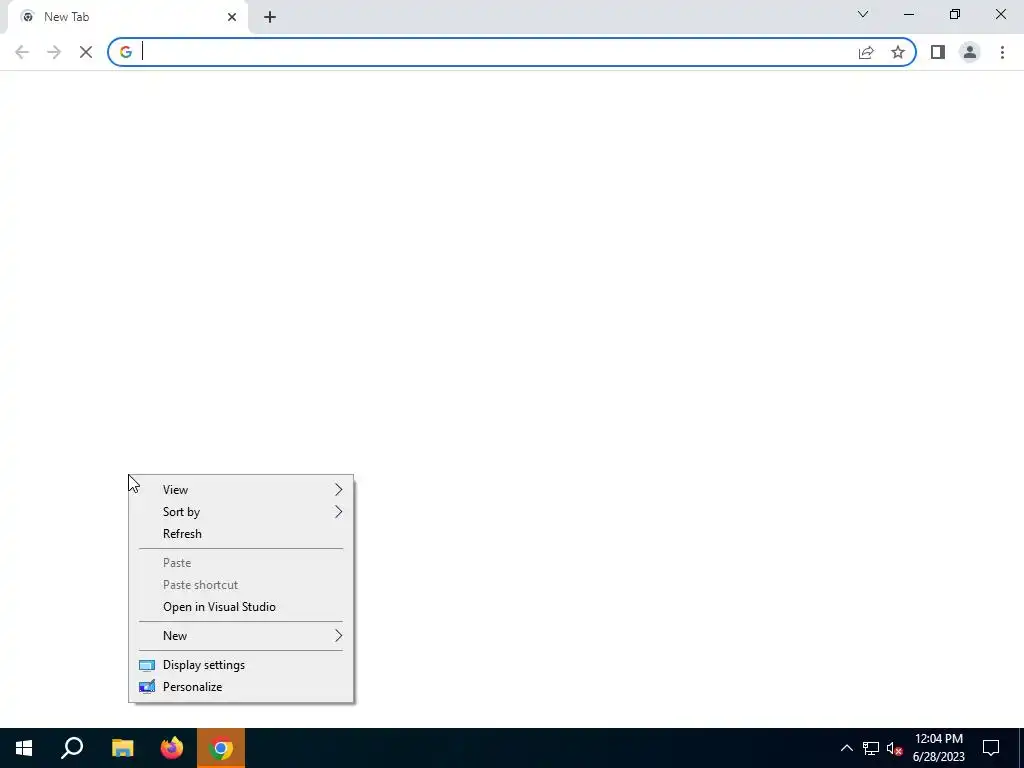Expand the New submenu
Screen dimensions: 1024x768
[242, 636]
